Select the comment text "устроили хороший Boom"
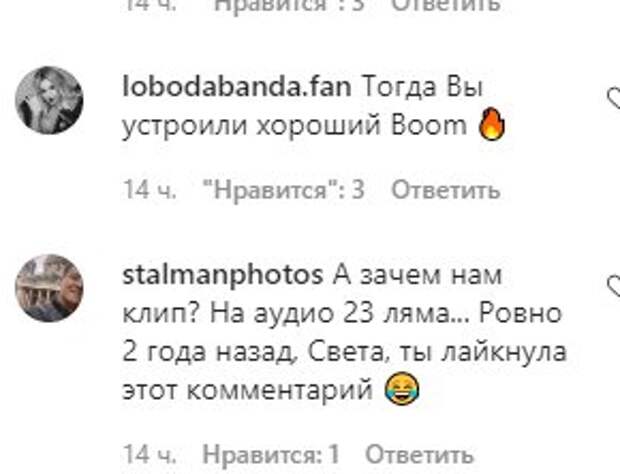This screenshot has height=474, width=620. point(295,126)
